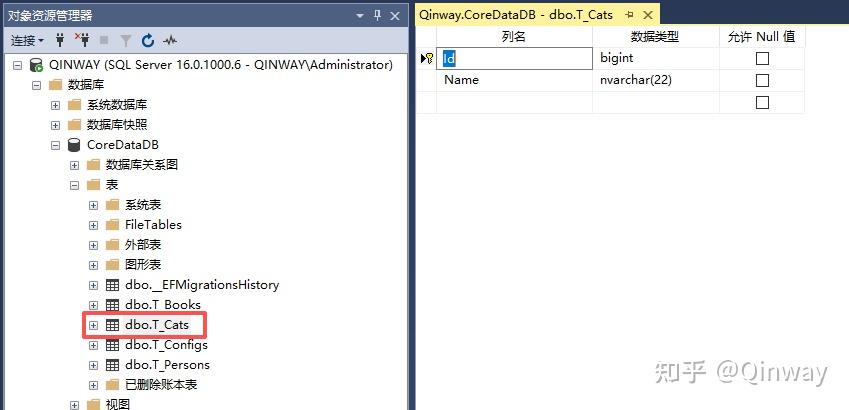
Task: Expand the dbo.T_Persons table node
Action: click(x=94, y=365)
